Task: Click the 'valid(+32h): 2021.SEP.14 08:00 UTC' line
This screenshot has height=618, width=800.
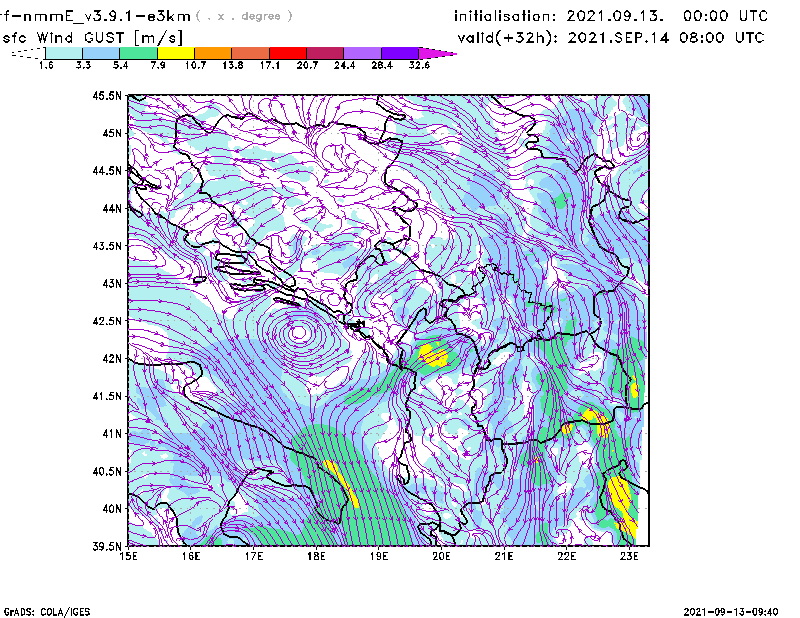Action: [x=611, y=38]
